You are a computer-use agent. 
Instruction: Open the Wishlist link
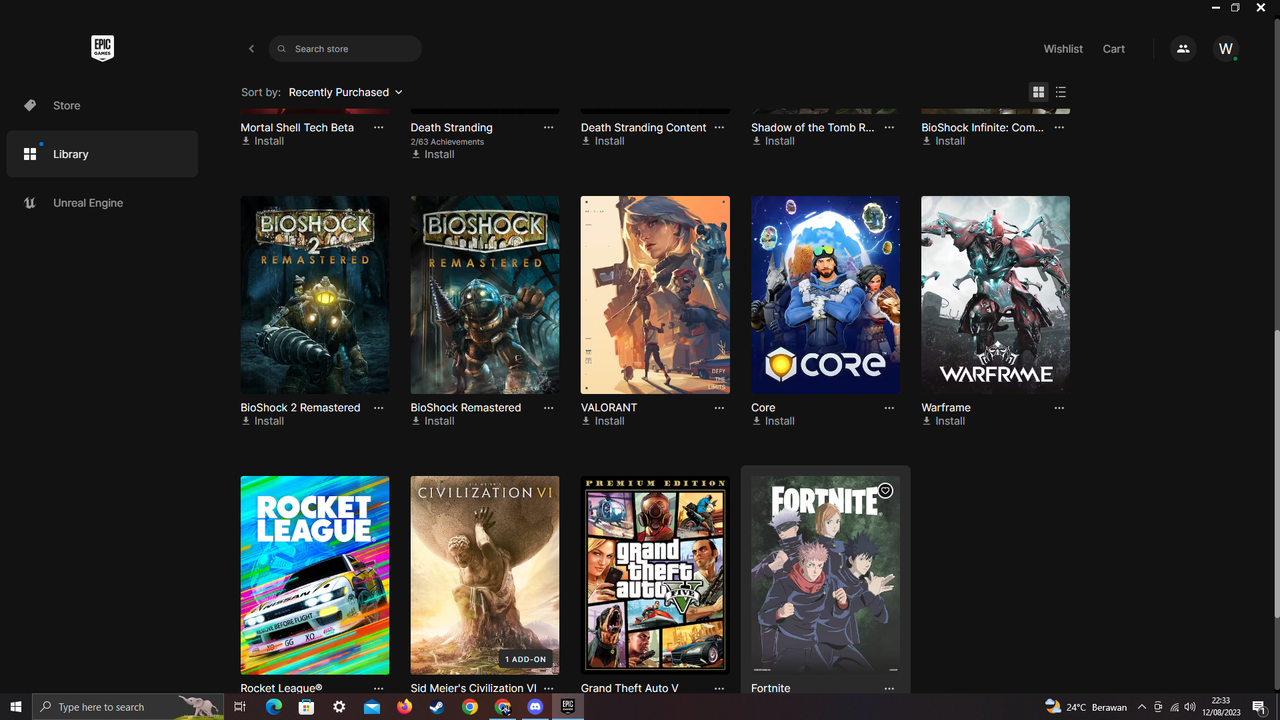1063,49
